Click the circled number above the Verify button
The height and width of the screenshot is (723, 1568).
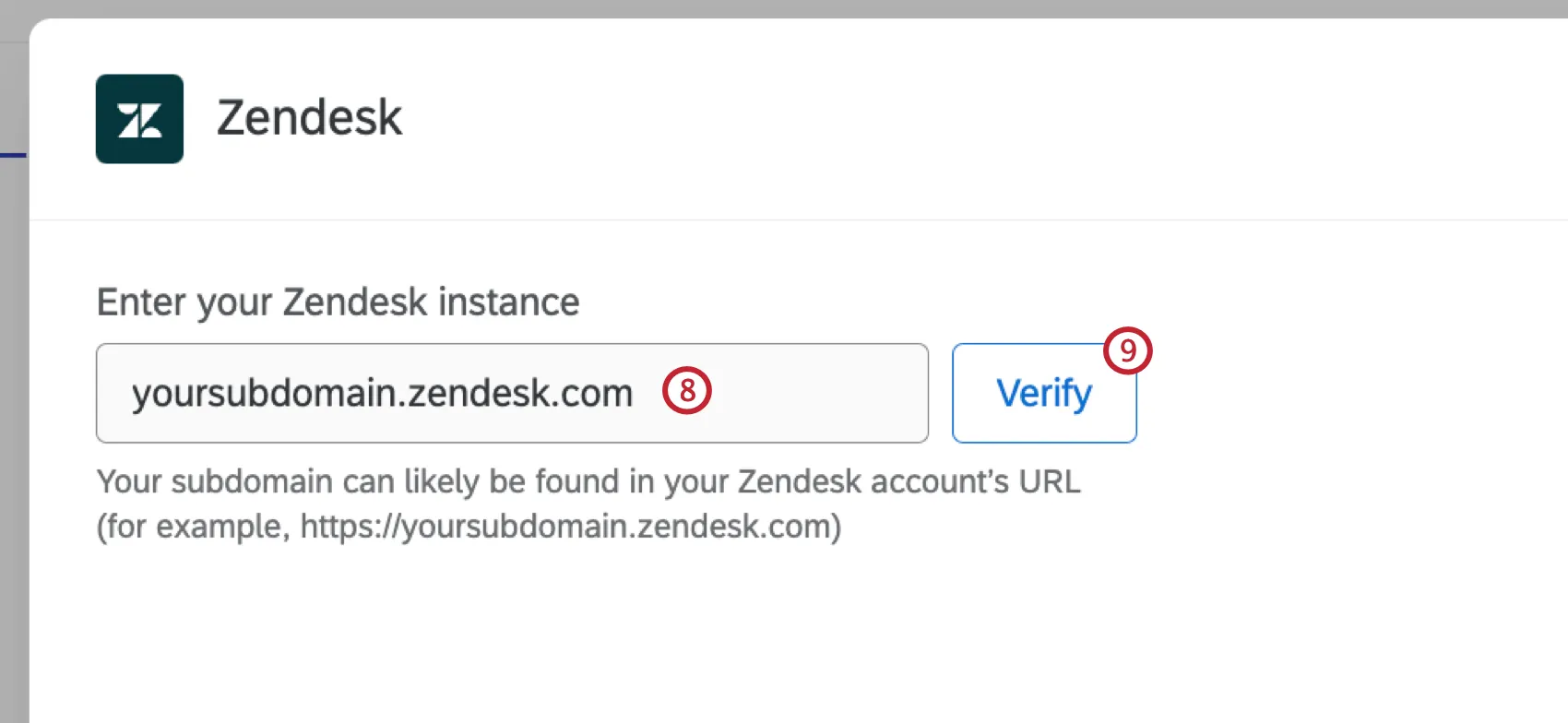[1127, 350]
